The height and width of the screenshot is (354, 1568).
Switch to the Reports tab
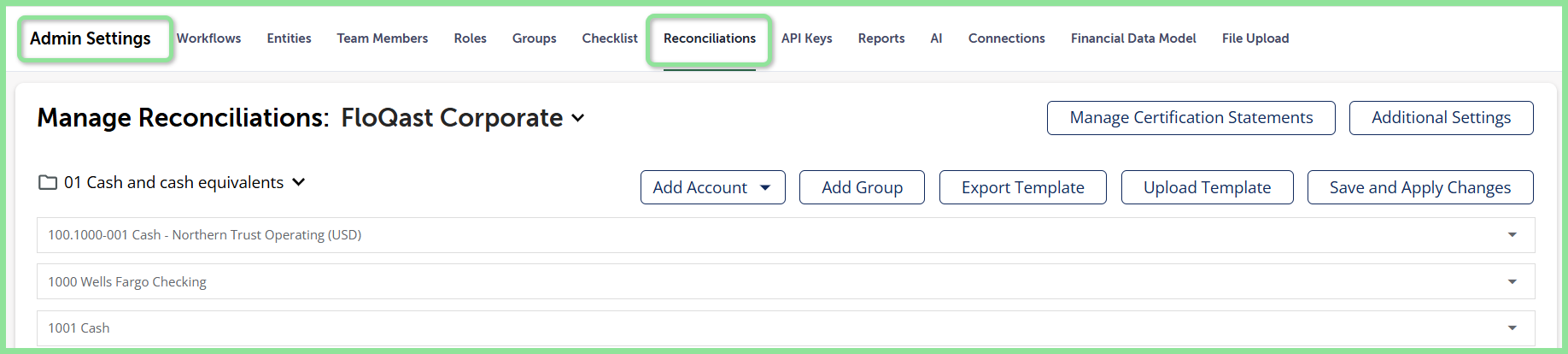click(881, 38)
